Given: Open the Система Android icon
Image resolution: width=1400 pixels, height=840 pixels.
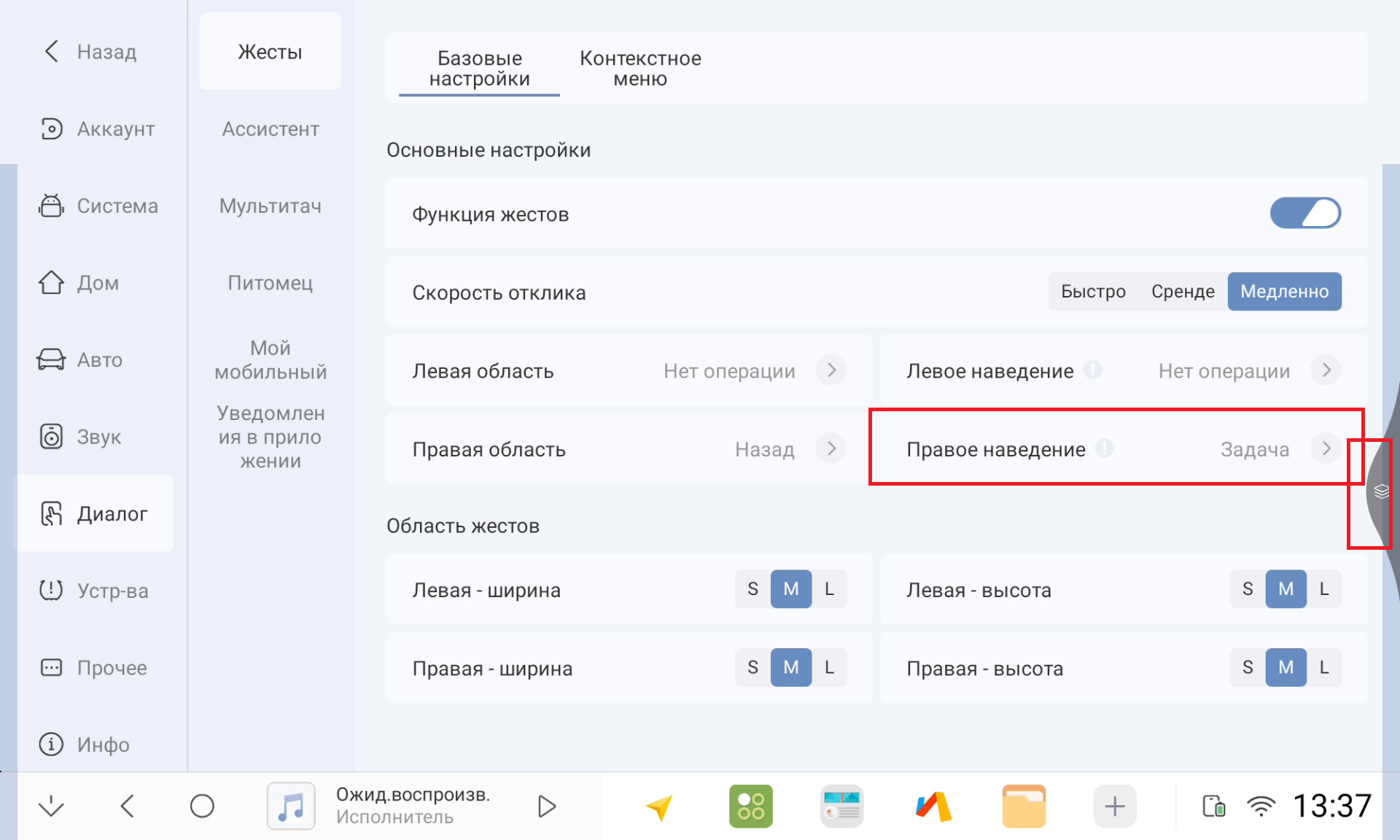Looking at the screenshot, I should point(51,206).
